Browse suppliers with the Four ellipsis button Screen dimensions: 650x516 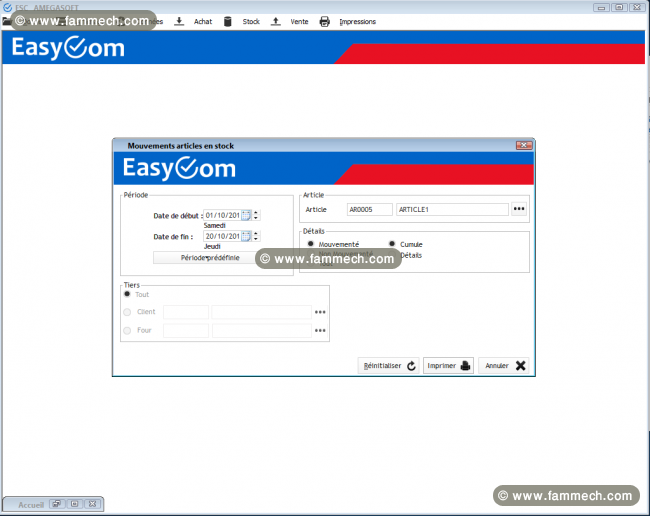tap(320, 331)
